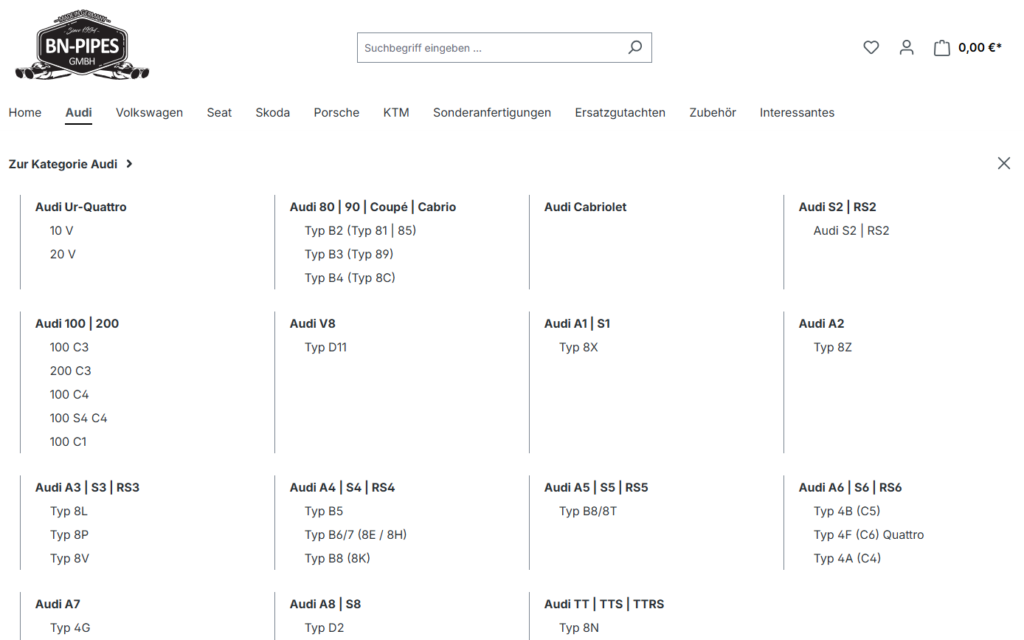
Task: Select Typ 8X entry
Action: point(578,347)
